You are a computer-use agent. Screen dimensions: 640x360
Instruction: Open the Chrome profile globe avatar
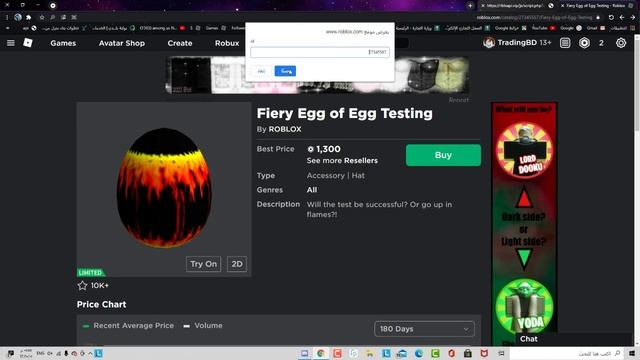[18, 17]
